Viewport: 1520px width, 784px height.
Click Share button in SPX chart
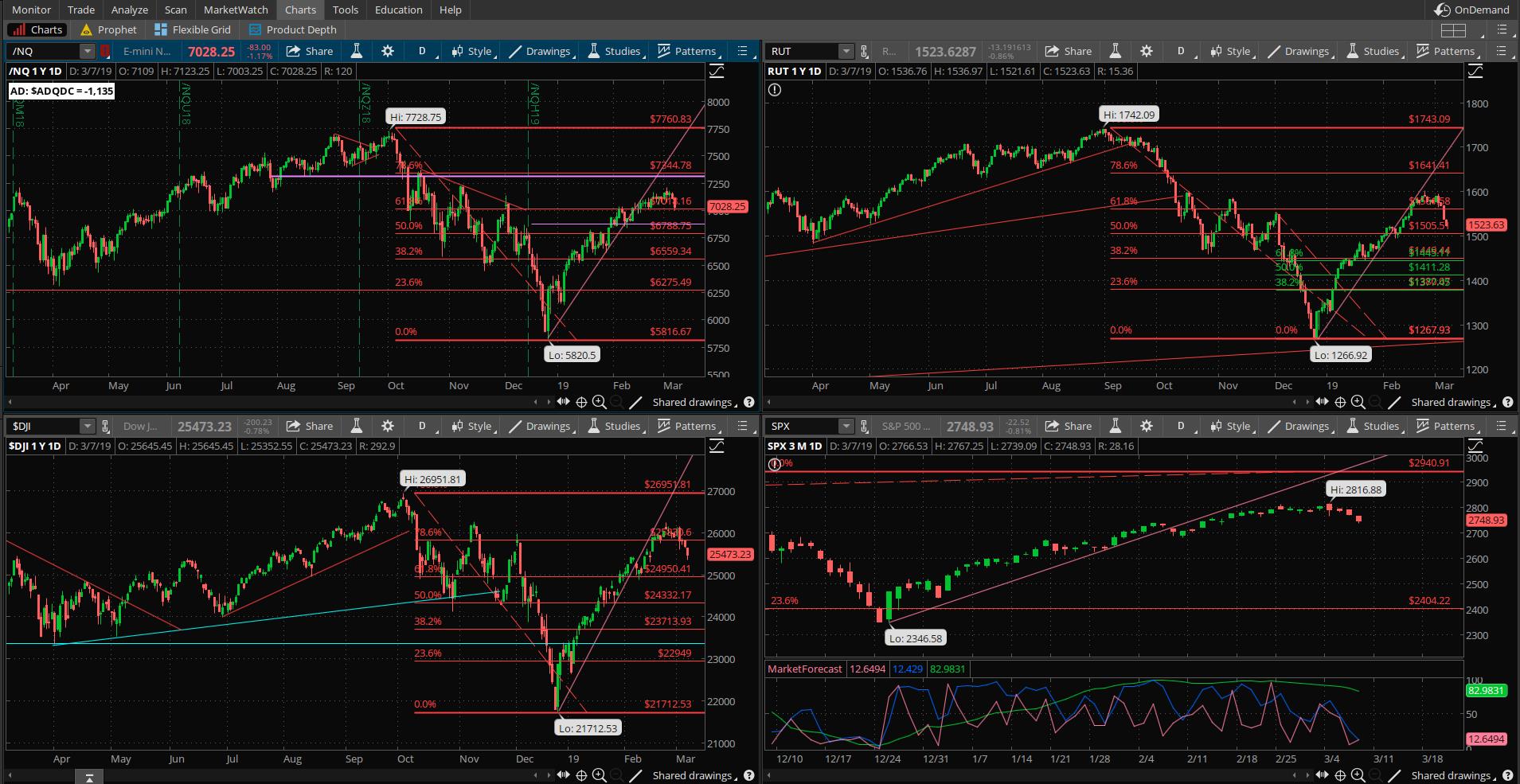(x=1069, y=426)
